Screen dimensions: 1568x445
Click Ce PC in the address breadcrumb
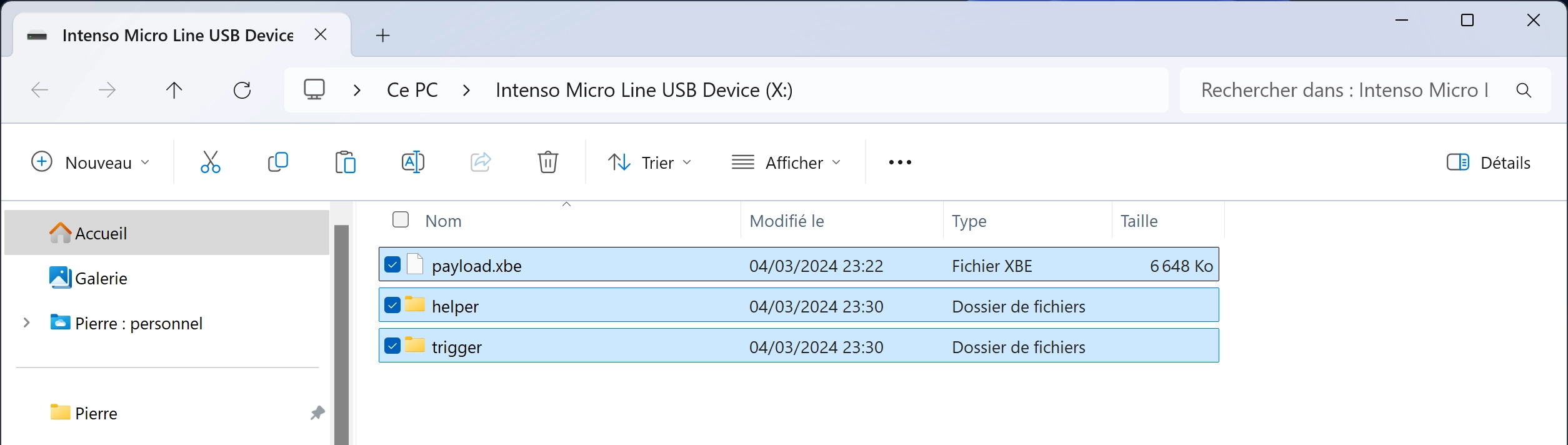coord(412,90)
